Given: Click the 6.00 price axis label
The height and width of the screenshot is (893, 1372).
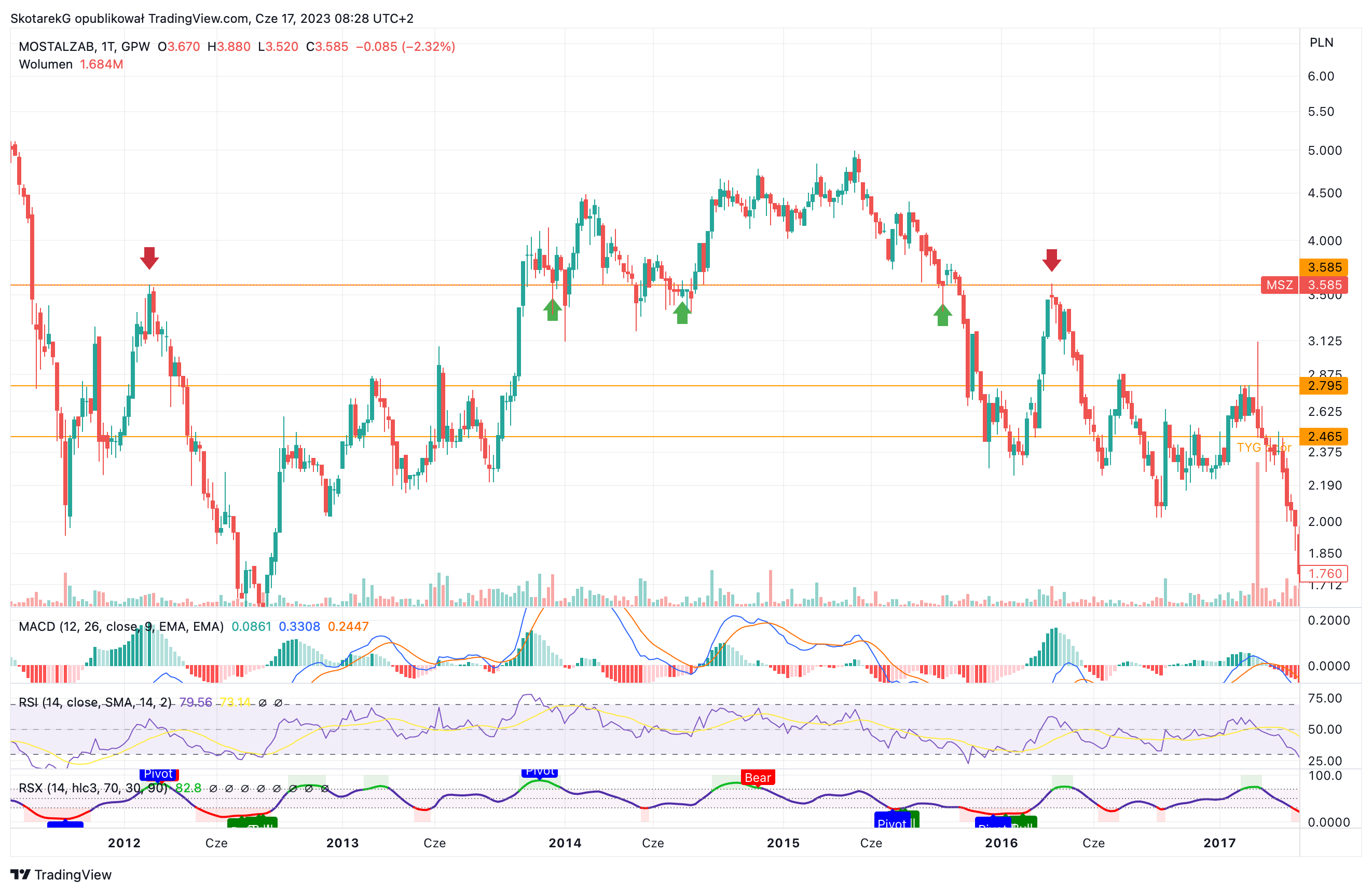Looking at the screenshot, I should (x=1321, y=76).
